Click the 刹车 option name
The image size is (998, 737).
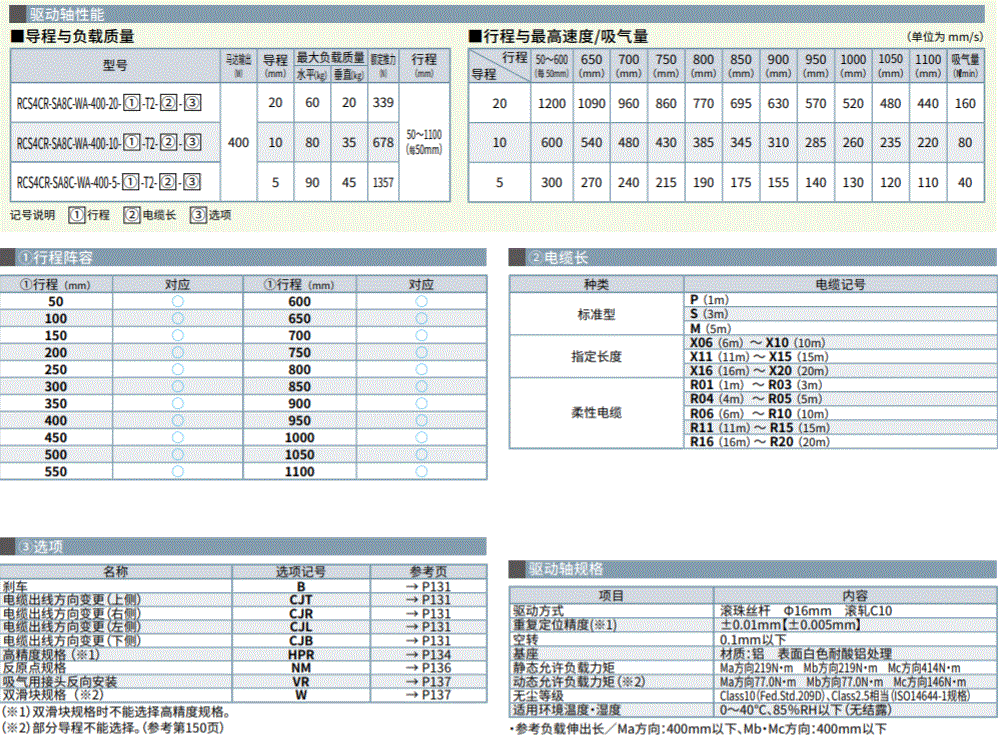point(15,587)
